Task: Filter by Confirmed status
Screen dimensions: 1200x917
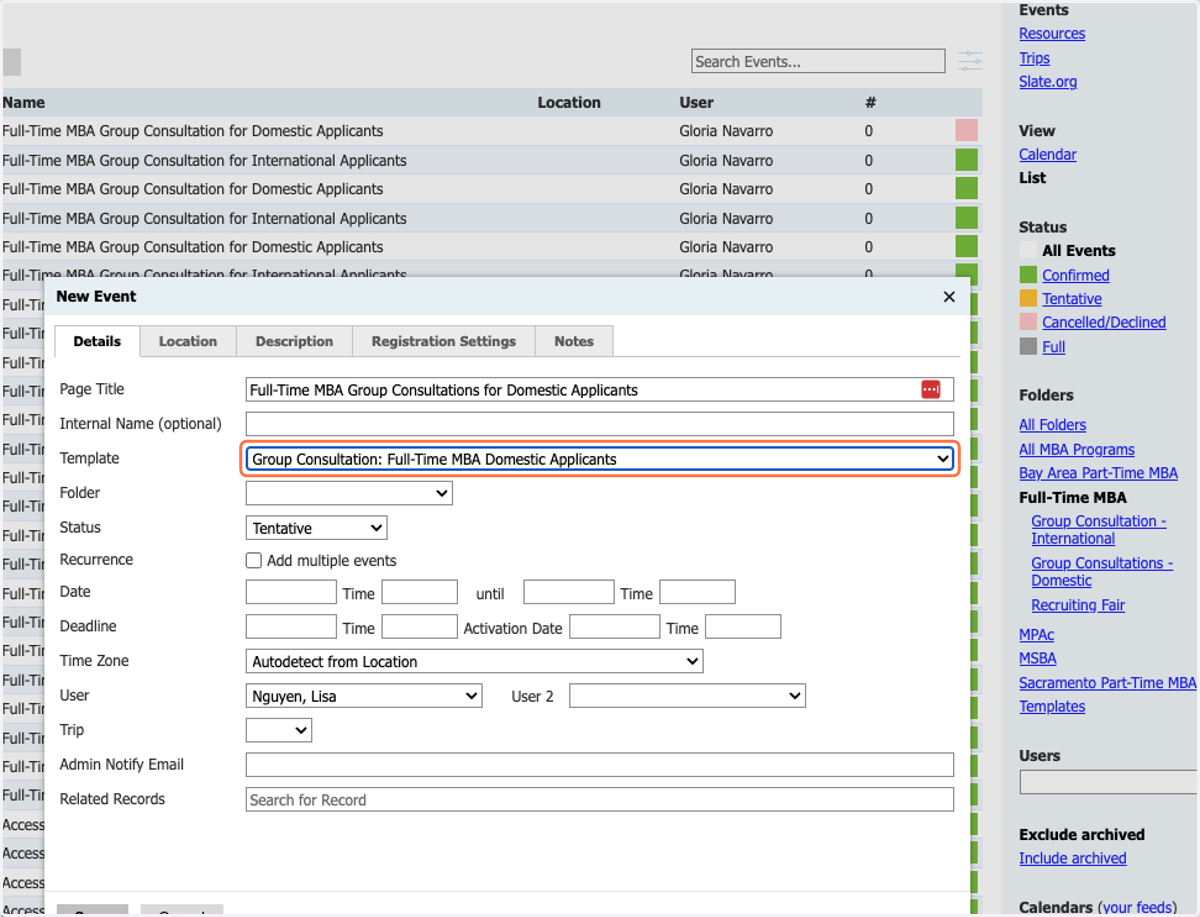Action: point(1076,275)
